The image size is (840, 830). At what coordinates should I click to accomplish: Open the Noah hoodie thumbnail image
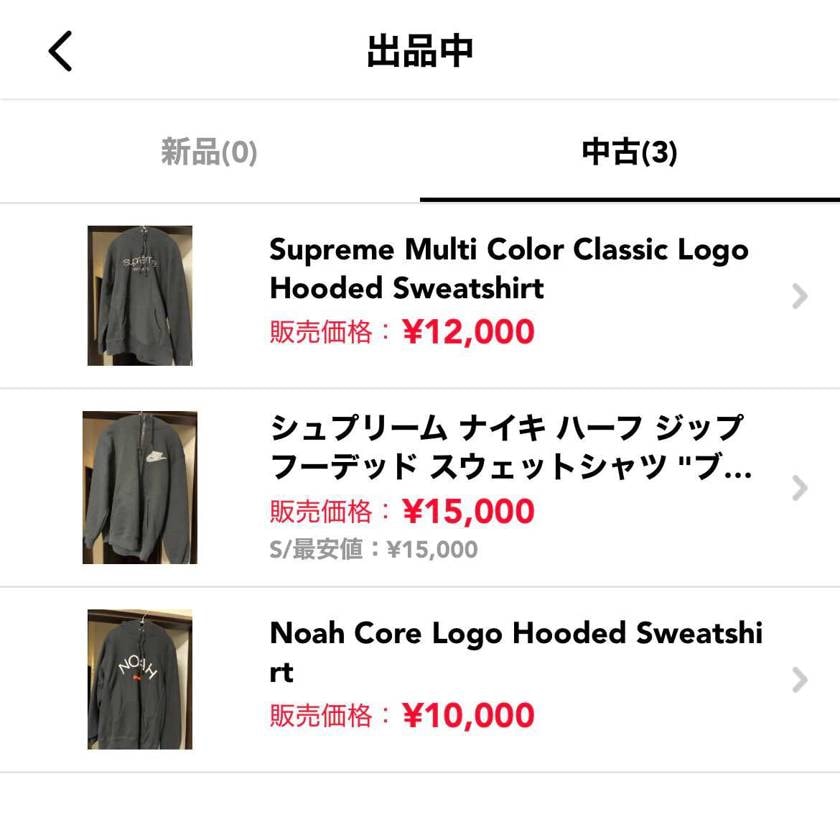(140, 679)
